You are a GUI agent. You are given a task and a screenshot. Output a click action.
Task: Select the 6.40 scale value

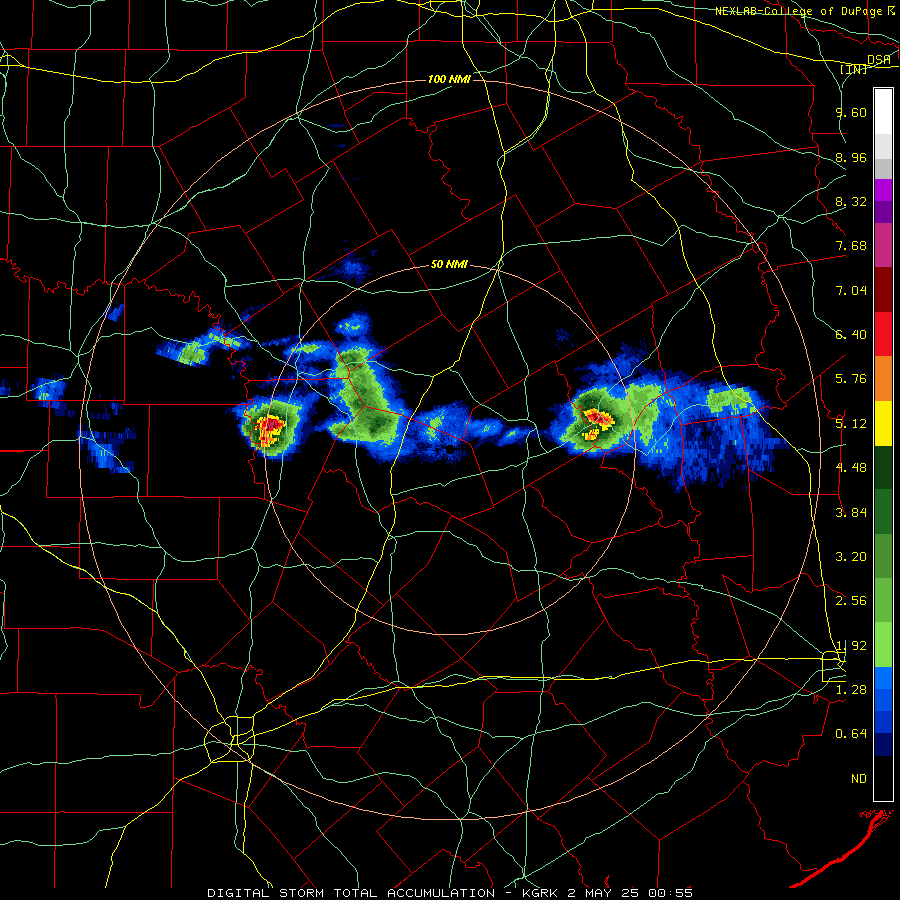851,335
